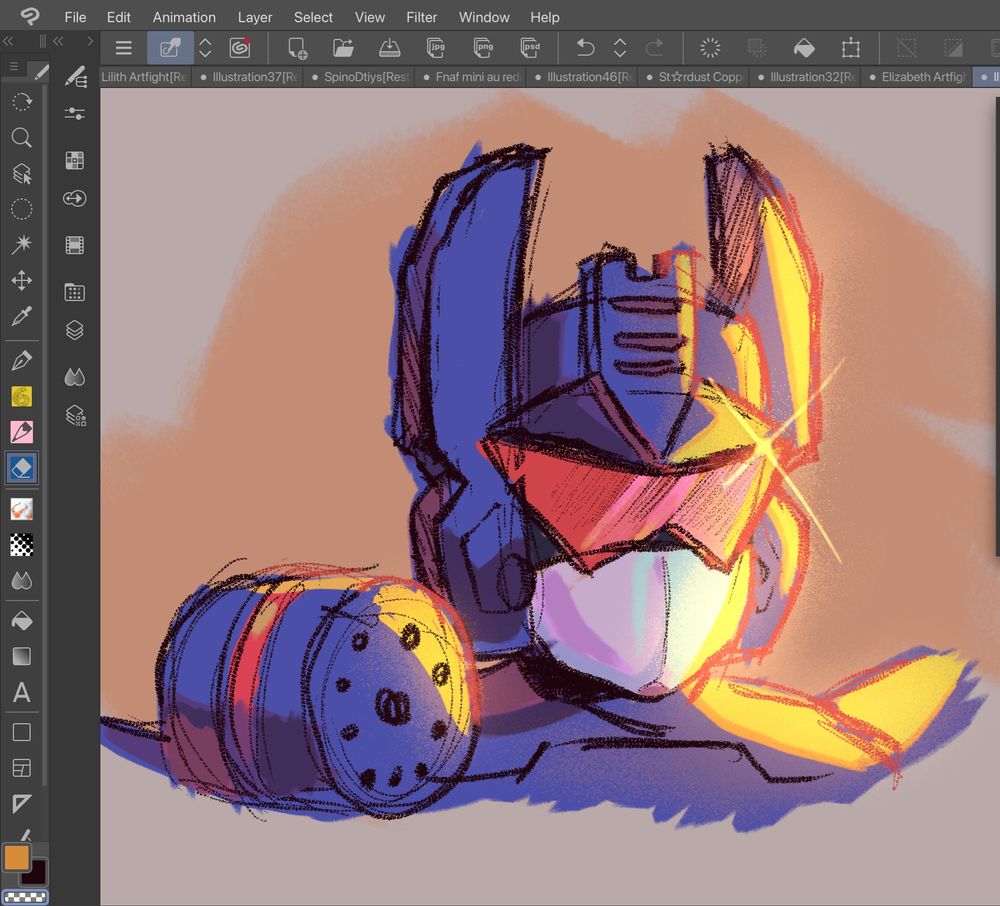Open the Tool Property sliders palette
Screen dimensions: 1000x906
tap(75, 114)
